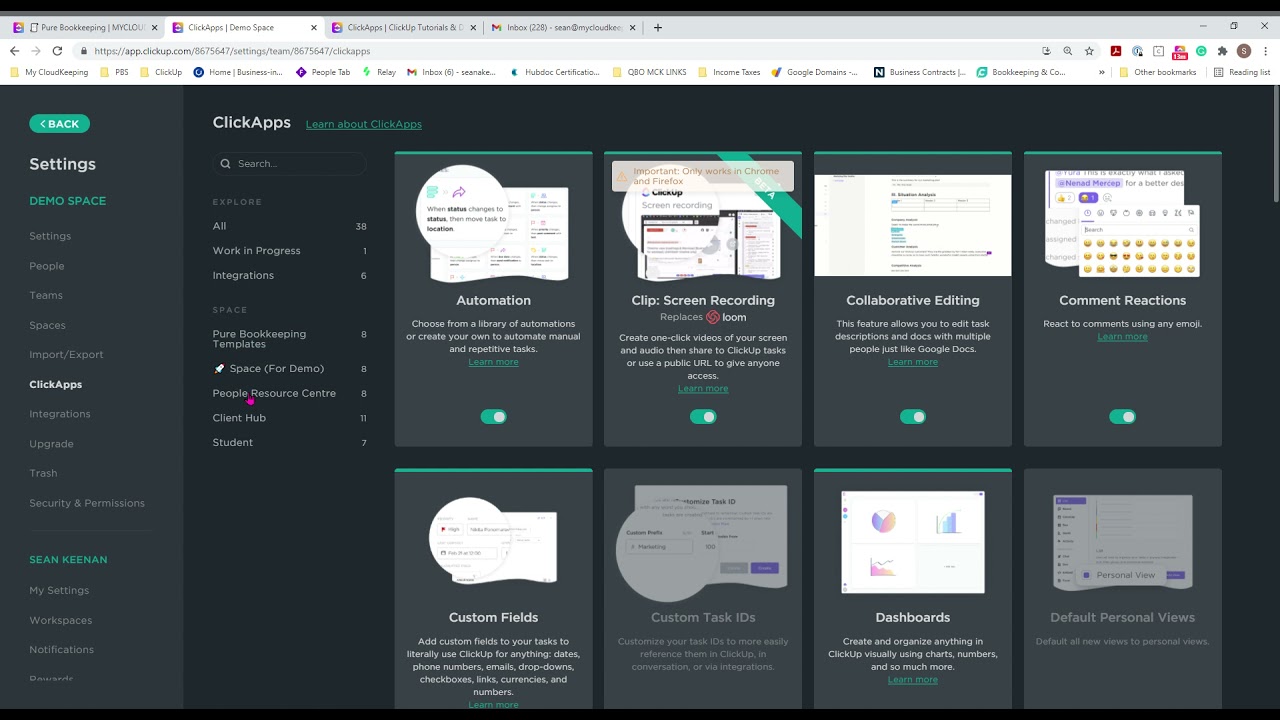Open Comment Reactions Learn more link

pyautogui.click(x=1122, y=337)
